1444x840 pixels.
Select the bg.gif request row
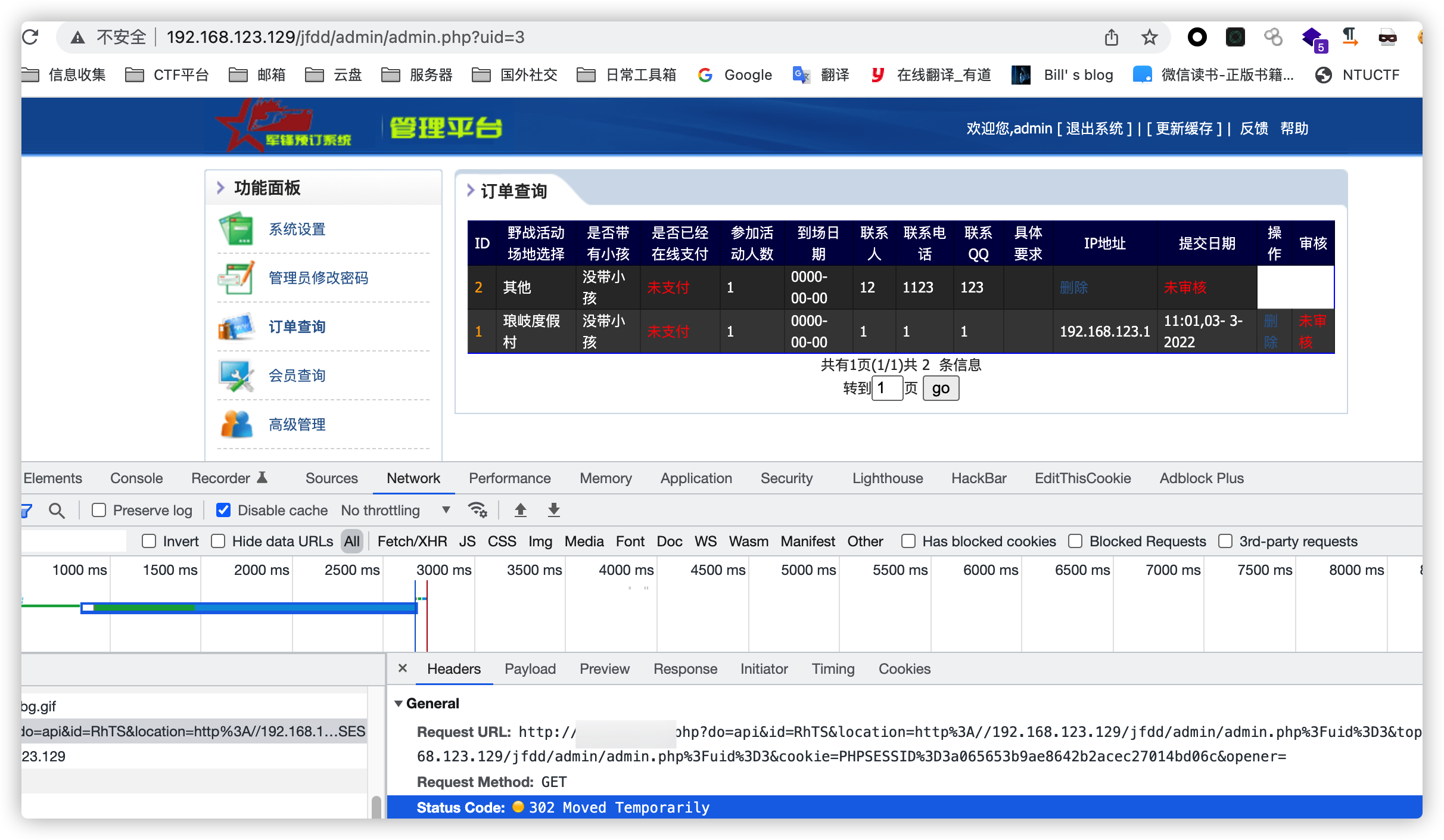pyautogui.click(x=194, y=706)
